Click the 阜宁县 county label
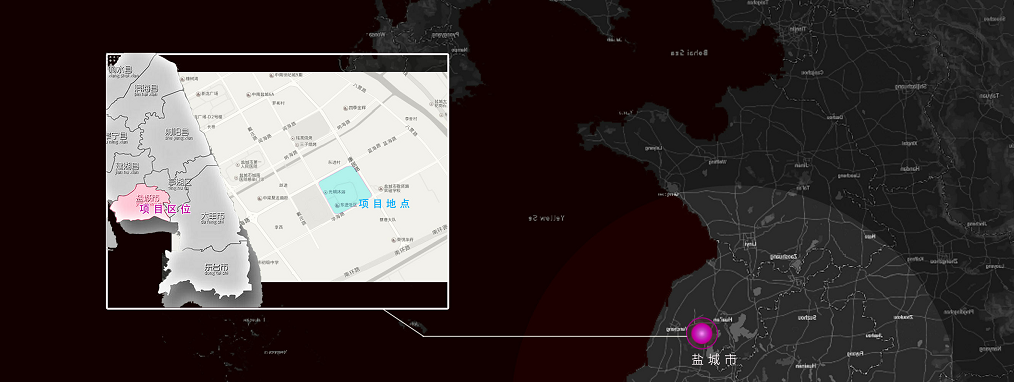1014x382 pixels. 116,138
